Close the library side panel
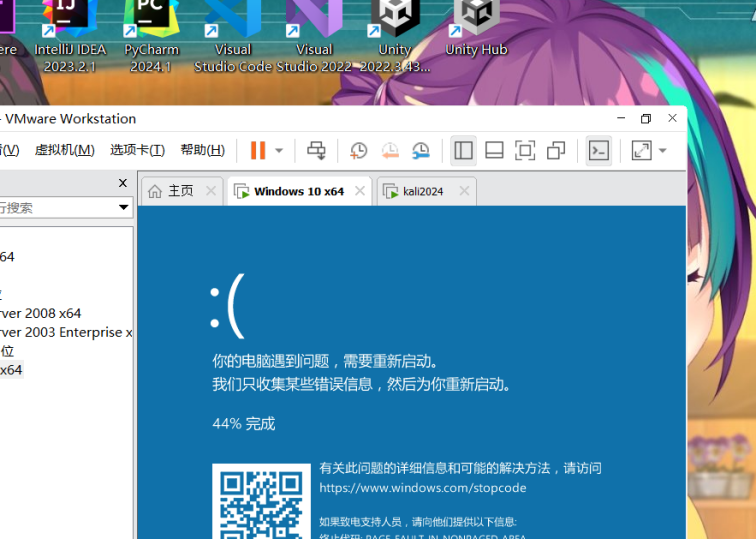Screen dimensions: 756x539 pos(123,183)
